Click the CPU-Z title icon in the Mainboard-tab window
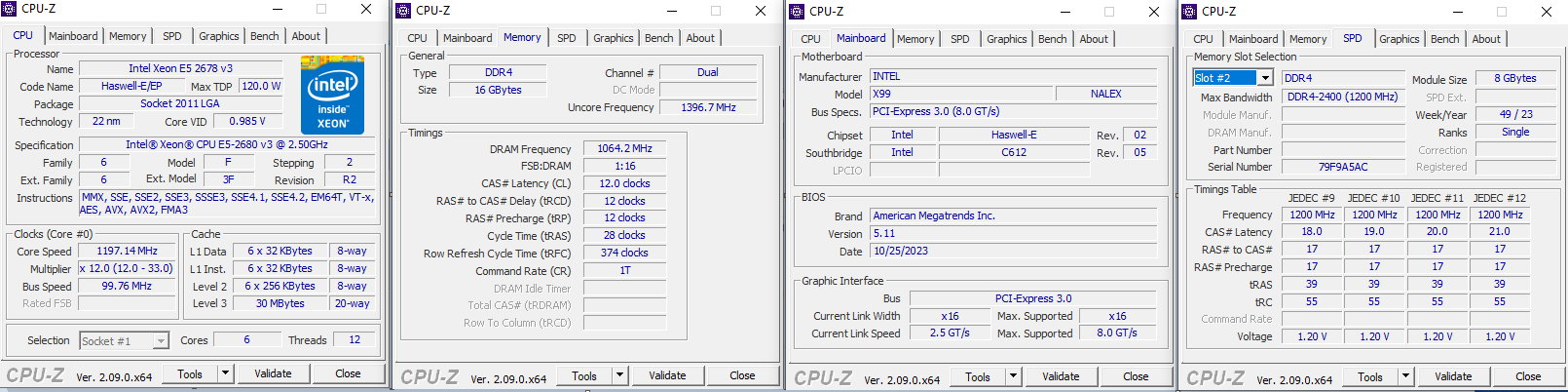The width and height of the screenshot is (1568, 392). point(798,12)
